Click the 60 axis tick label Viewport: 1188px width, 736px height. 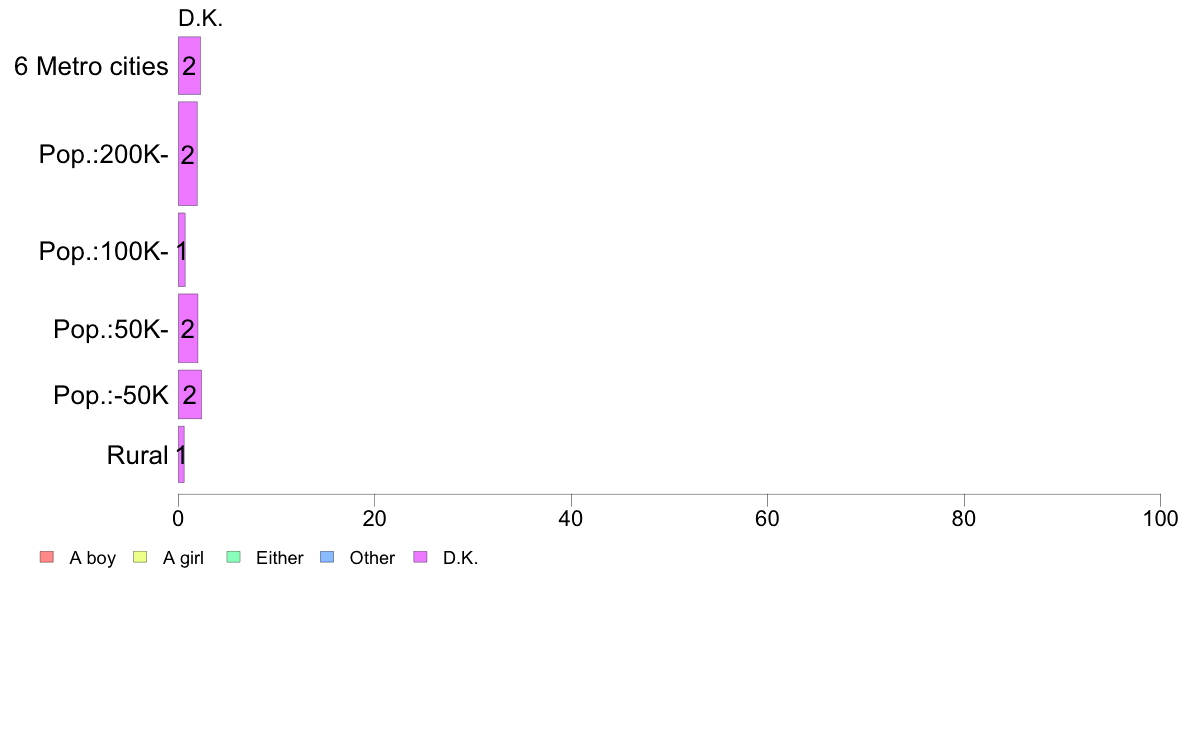(768, 518)
